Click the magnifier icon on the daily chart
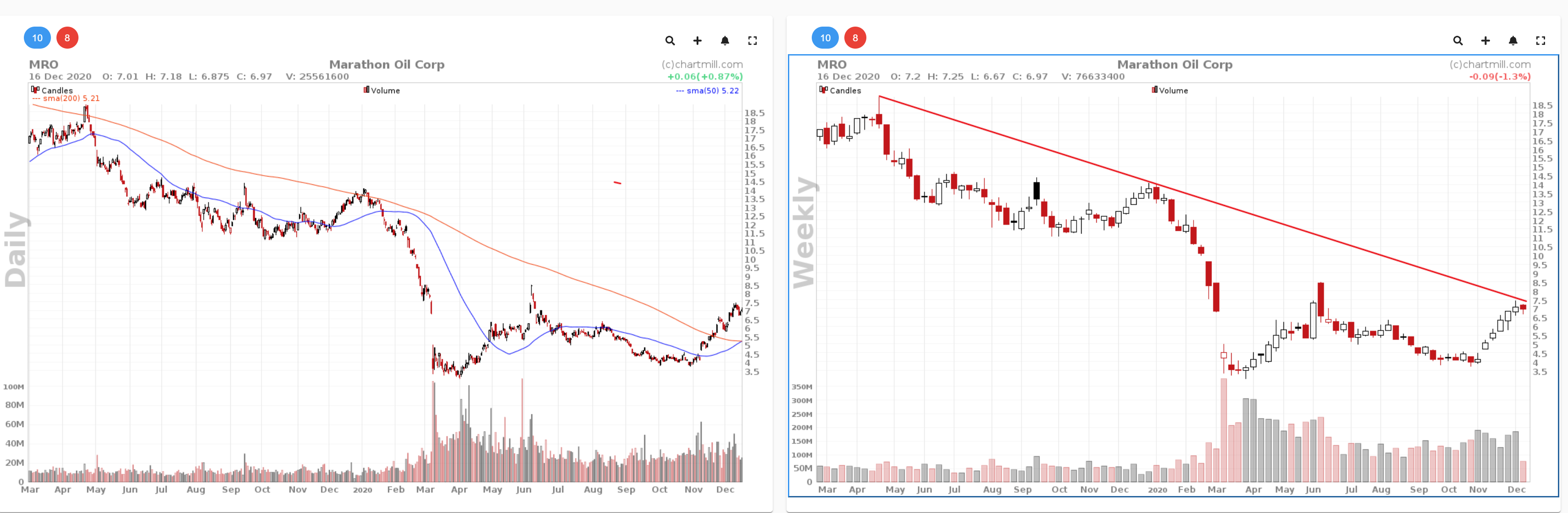Image resolution: width=1568 pixels, height=513 pixels. click(670, 41)
